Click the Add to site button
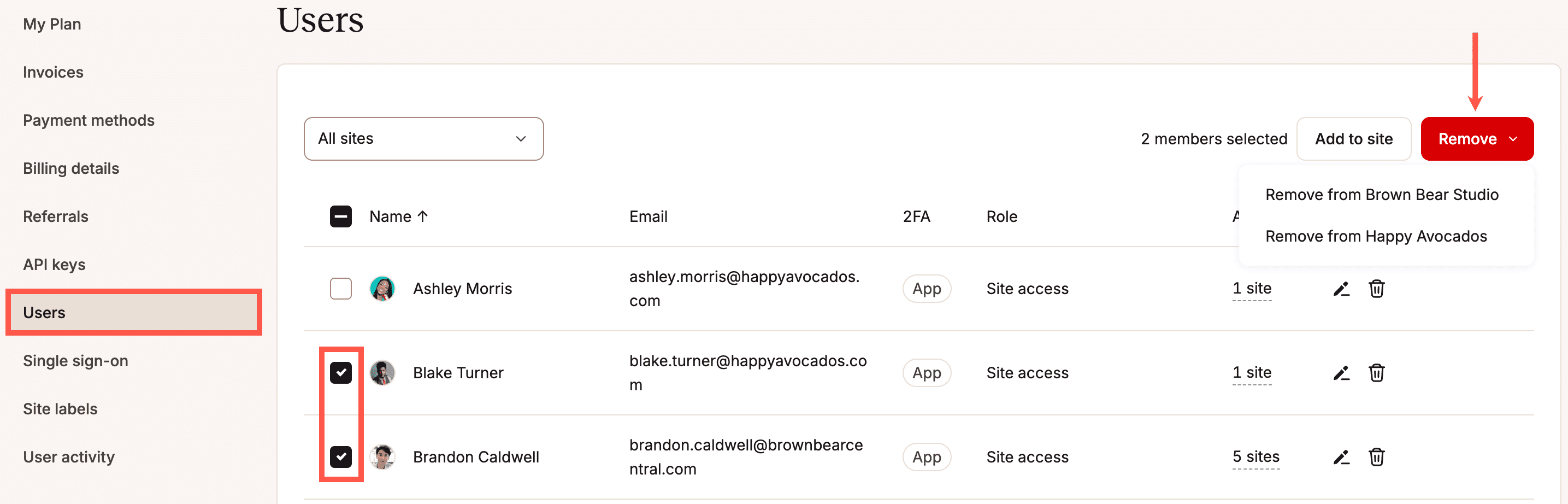Screen dimensions: 1568x504 [1354, 138]
